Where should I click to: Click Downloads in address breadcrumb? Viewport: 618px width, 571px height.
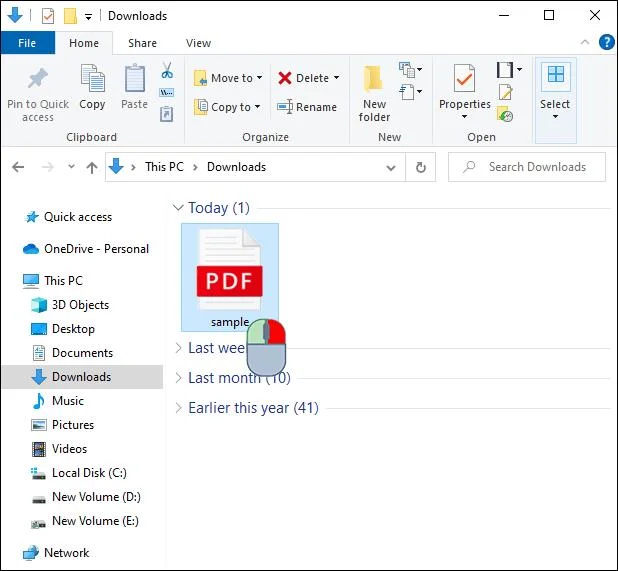236,167
